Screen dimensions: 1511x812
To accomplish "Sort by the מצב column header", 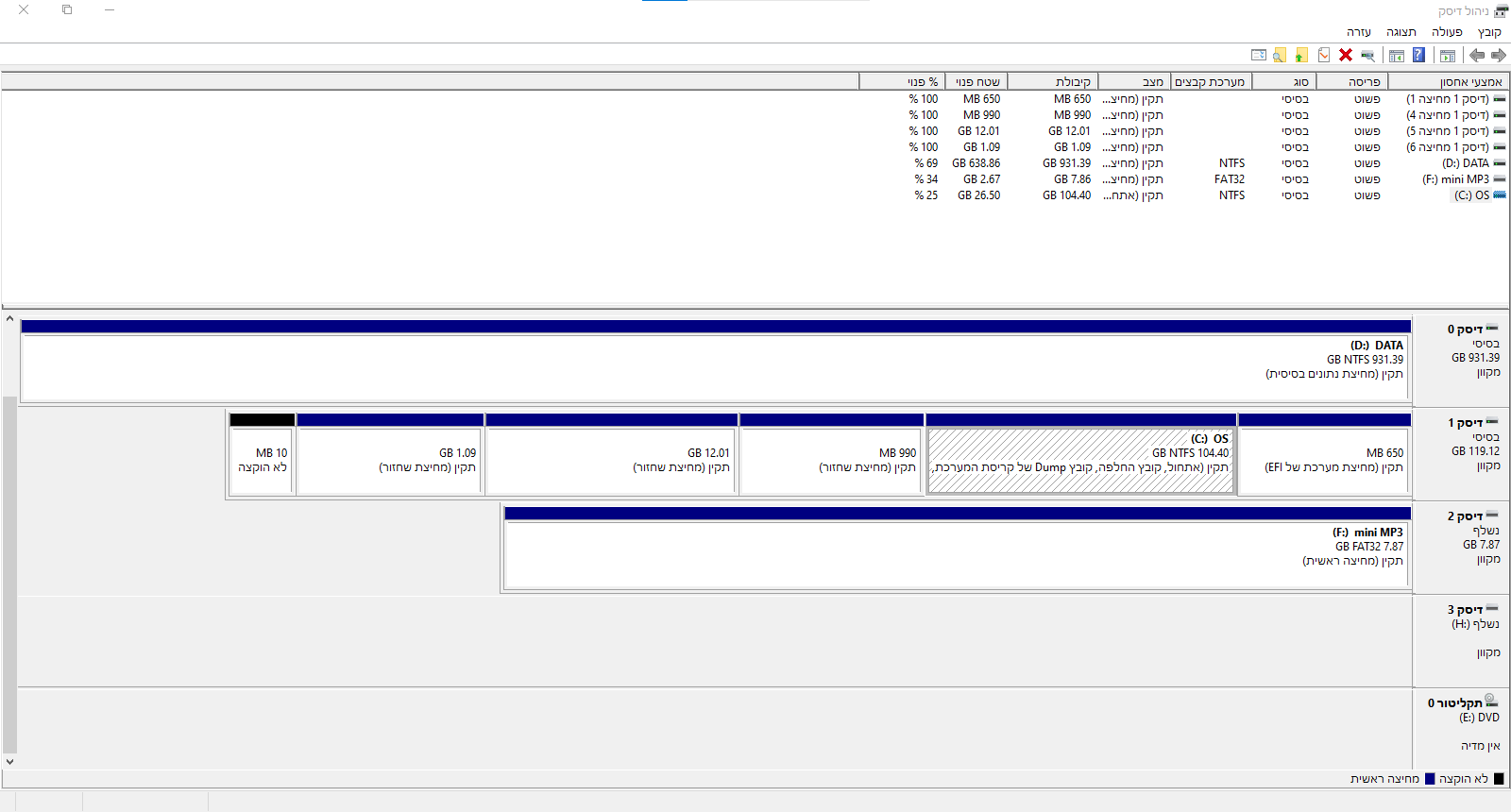I will (1134, 82).
